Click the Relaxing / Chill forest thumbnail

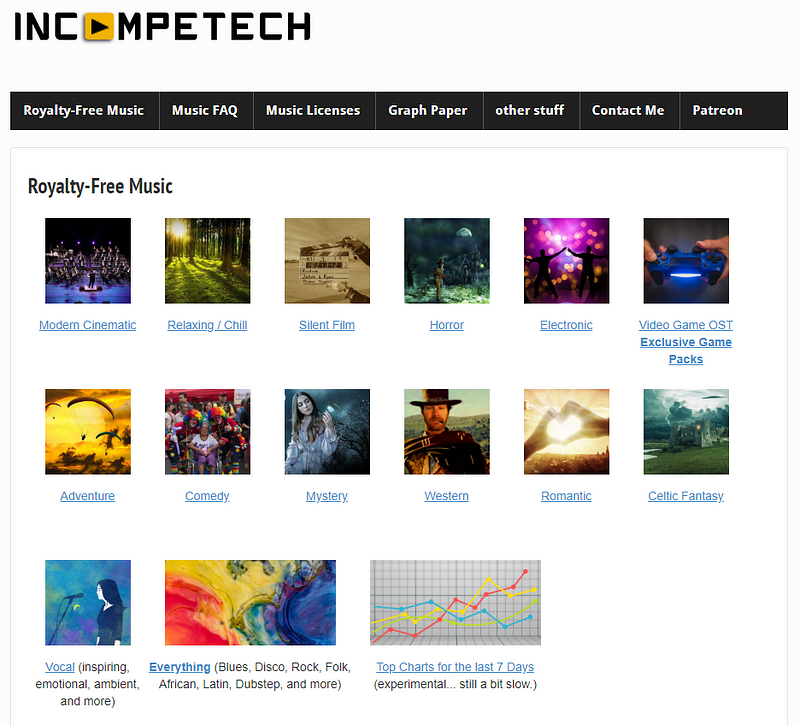click(x=208, y=261)
